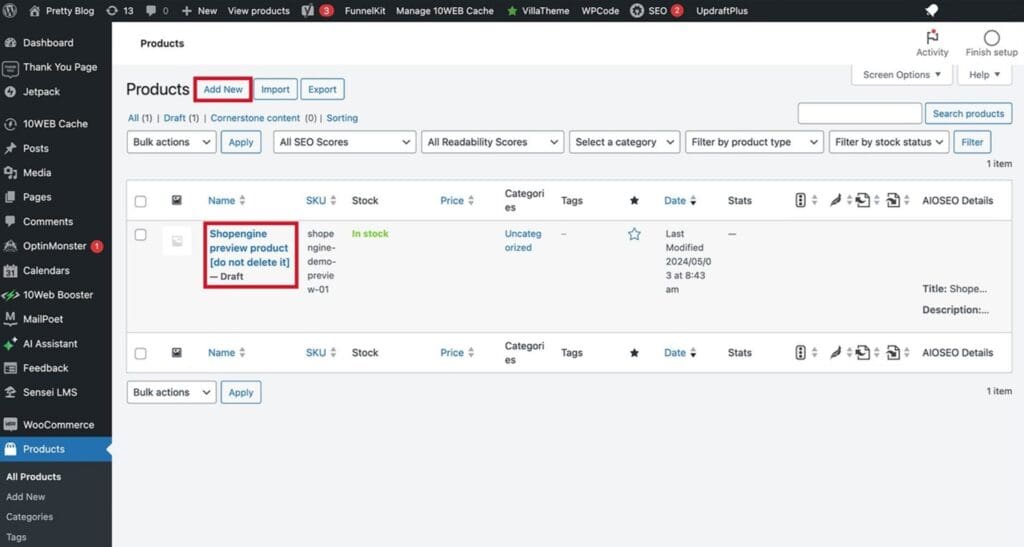Image resolution: width=1024 pixels, height=547 pixels.
Task: Click the rocket icon in the admin bar
Action: [x=932, y=10]
